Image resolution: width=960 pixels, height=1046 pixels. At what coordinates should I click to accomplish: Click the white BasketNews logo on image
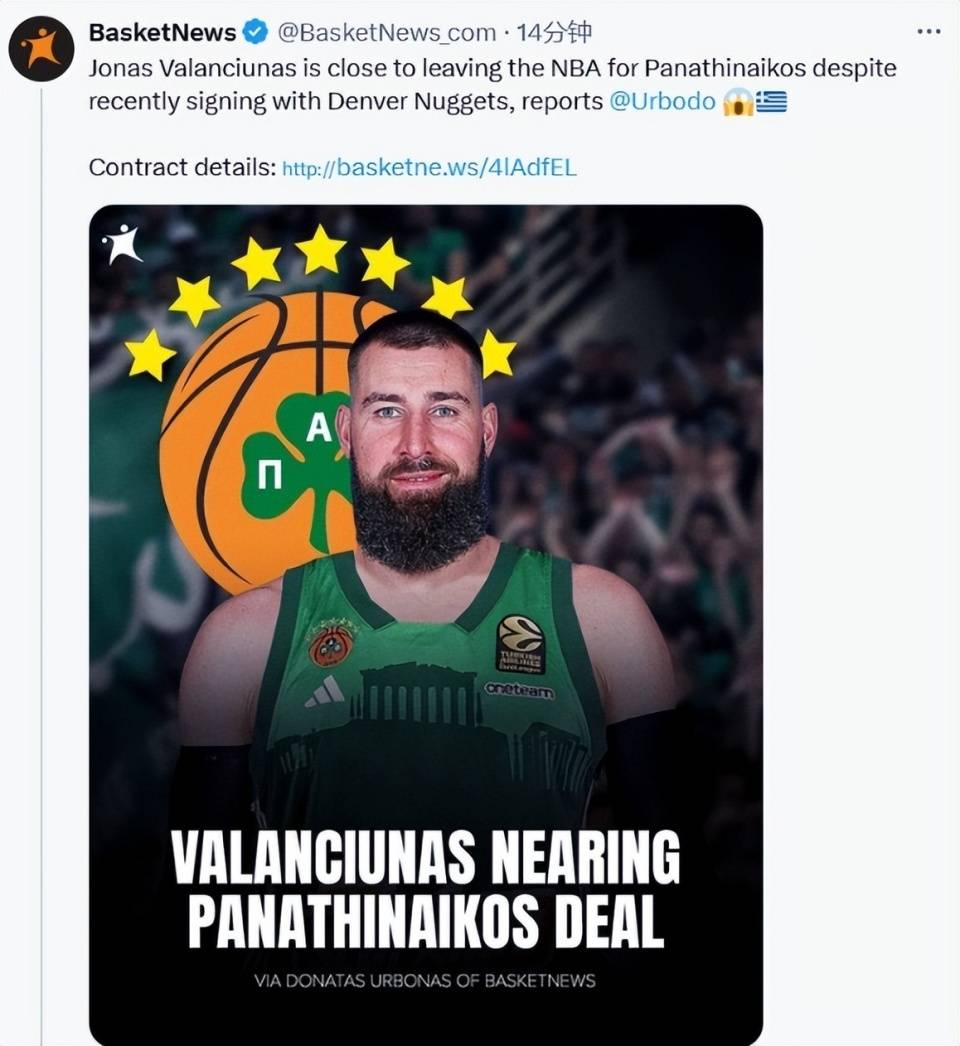[122, 243]
